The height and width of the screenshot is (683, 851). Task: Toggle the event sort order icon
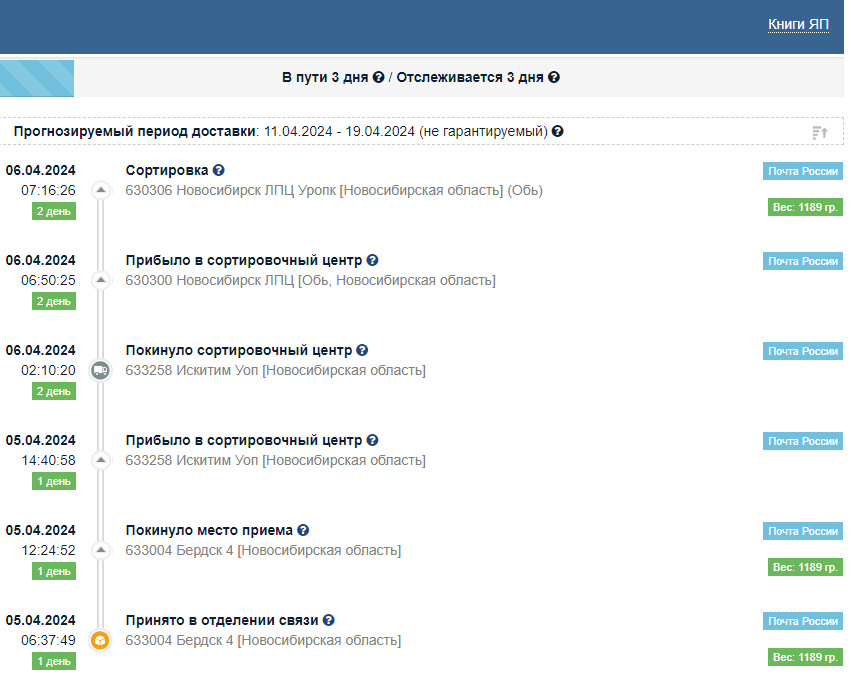point(820,132)
